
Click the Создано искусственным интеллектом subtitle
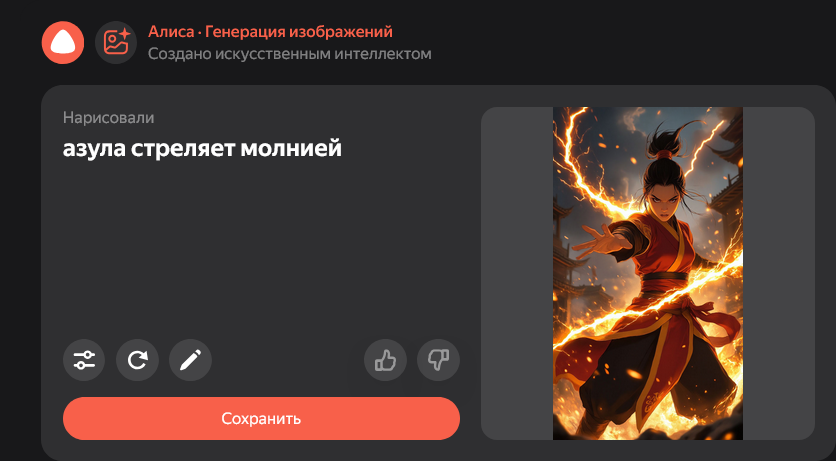click(x=290, y=54)
